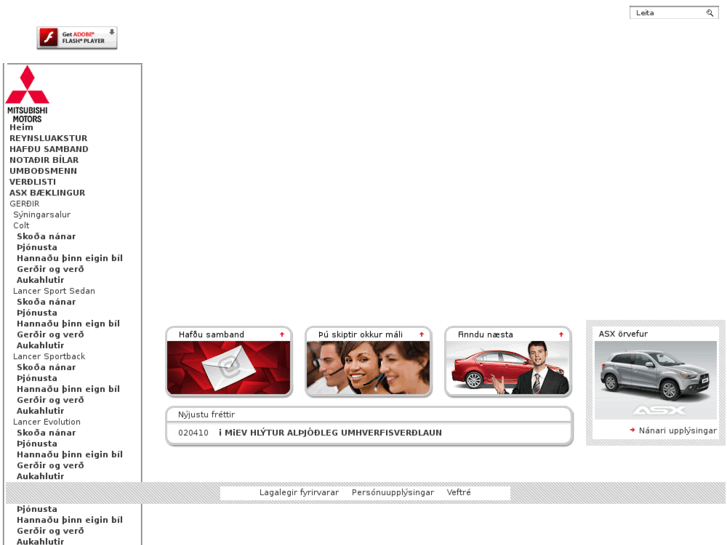Click the Get Adobe Flash Player badge
This screenshot has width=727, height=545.
click(77, 38)
